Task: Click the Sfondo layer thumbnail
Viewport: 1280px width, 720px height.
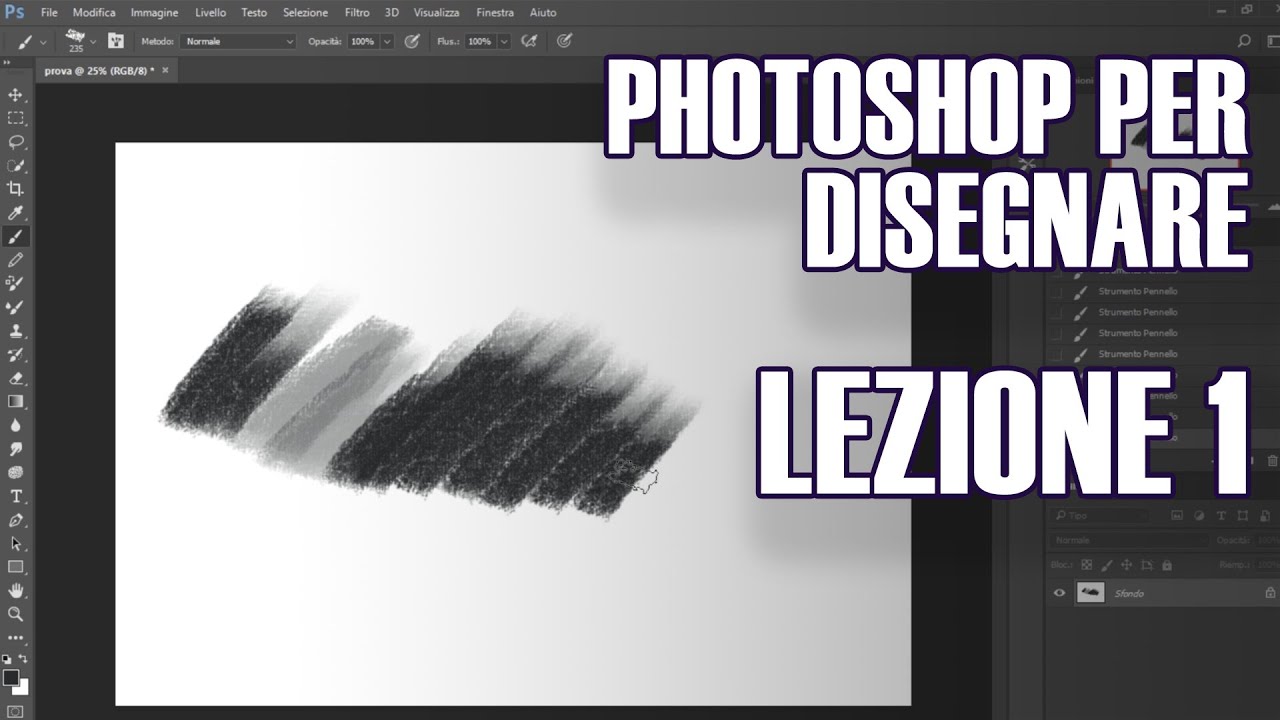Action: click(1090, 593)
